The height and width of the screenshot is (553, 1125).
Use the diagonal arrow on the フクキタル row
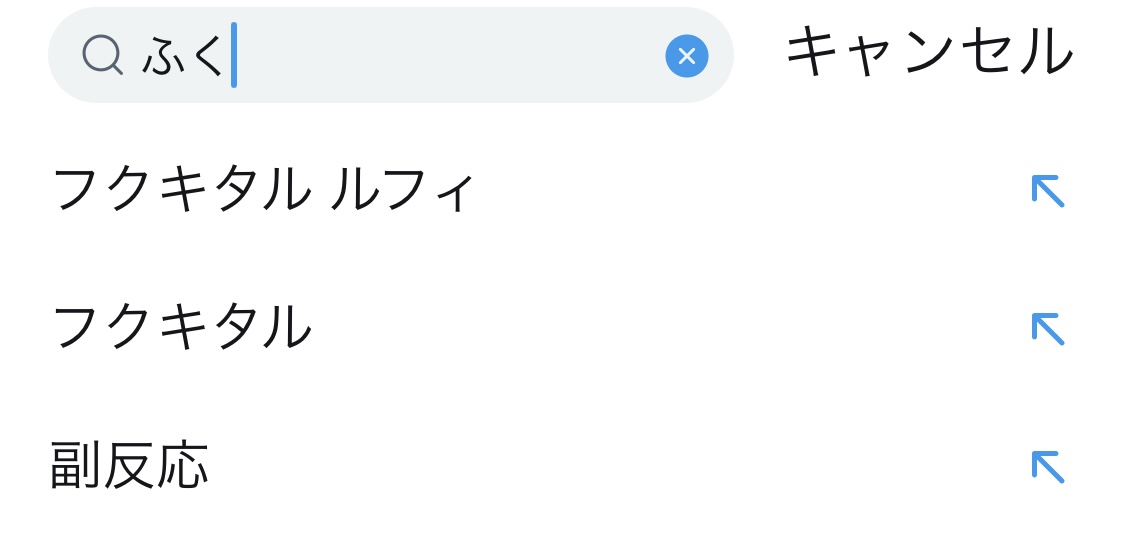pos(1047,329)
